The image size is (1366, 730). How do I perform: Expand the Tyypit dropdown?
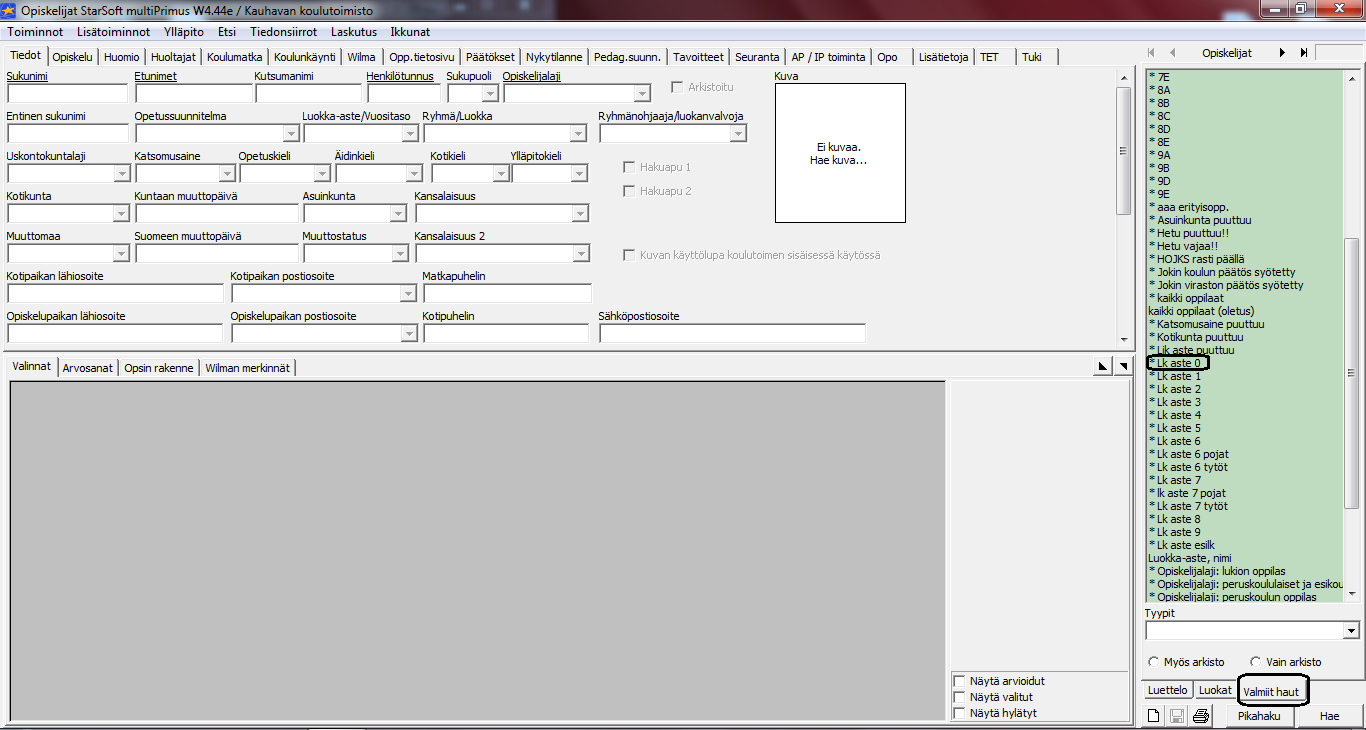click(1352, 631)
